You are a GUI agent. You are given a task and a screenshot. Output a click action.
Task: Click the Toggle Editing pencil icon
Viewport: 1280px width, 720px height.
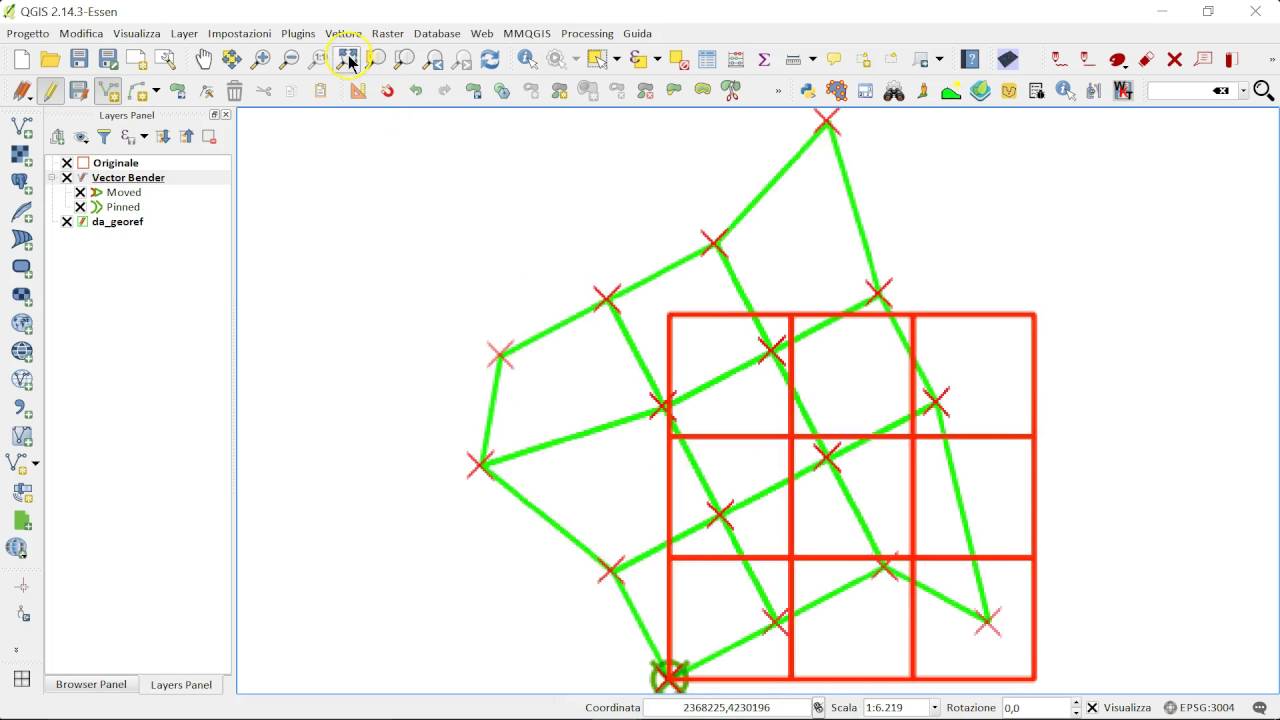[x=50, y=92]
